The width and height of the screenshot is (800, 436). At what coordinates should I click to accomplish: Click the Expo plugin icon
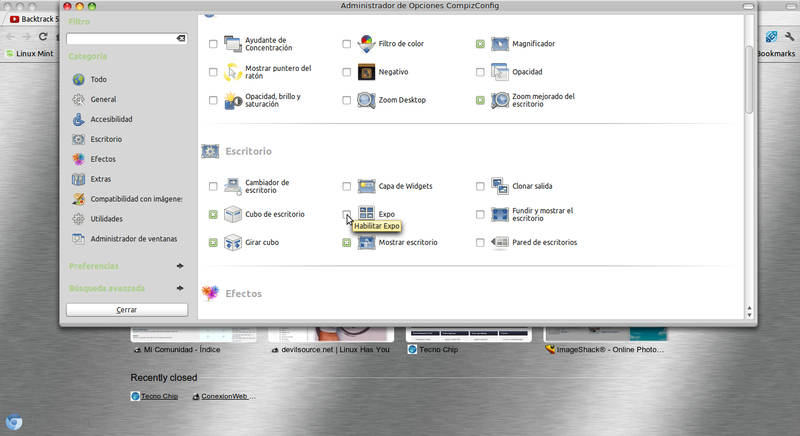pos(366,215)
